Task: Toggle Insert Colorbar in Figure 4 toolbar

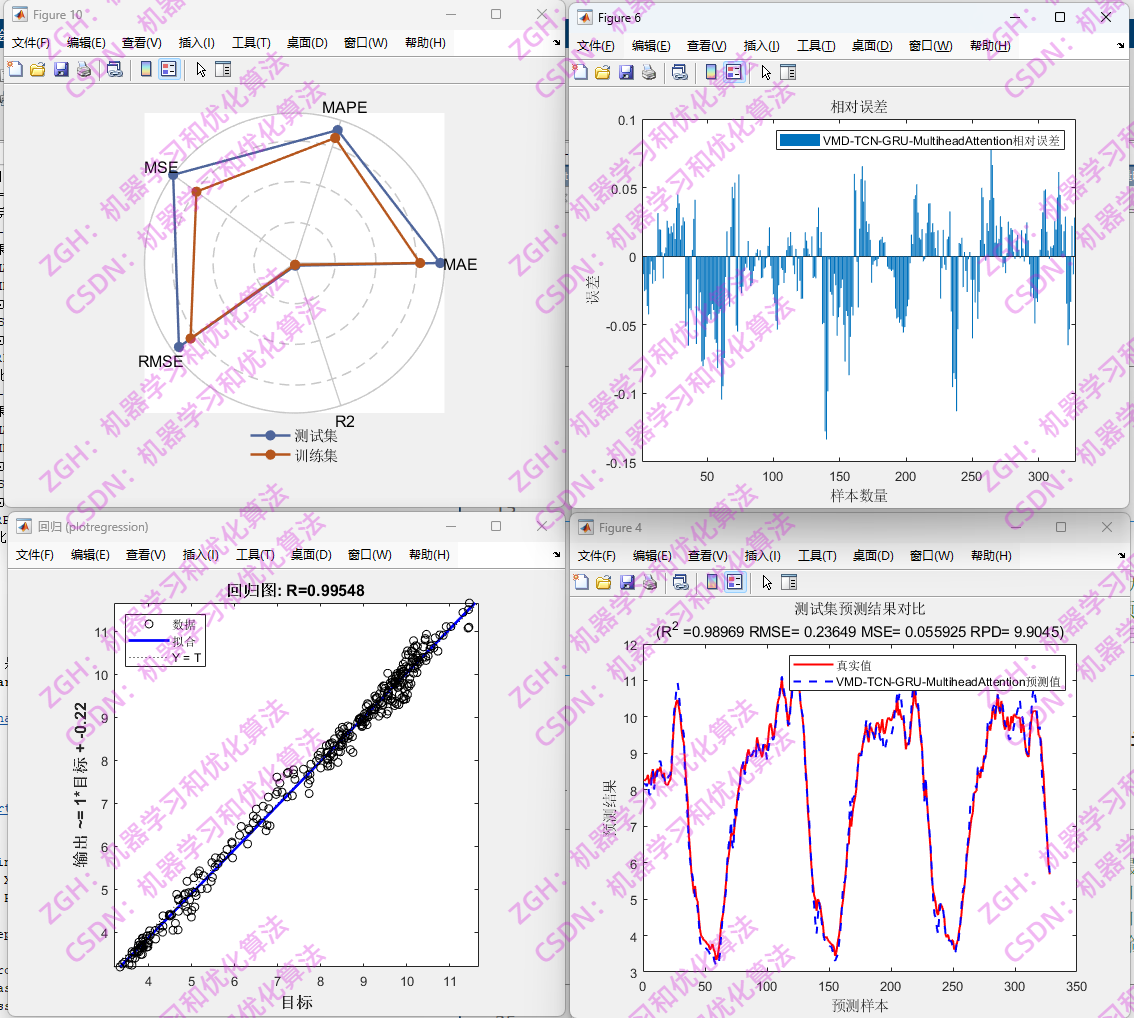Action: 712,582
